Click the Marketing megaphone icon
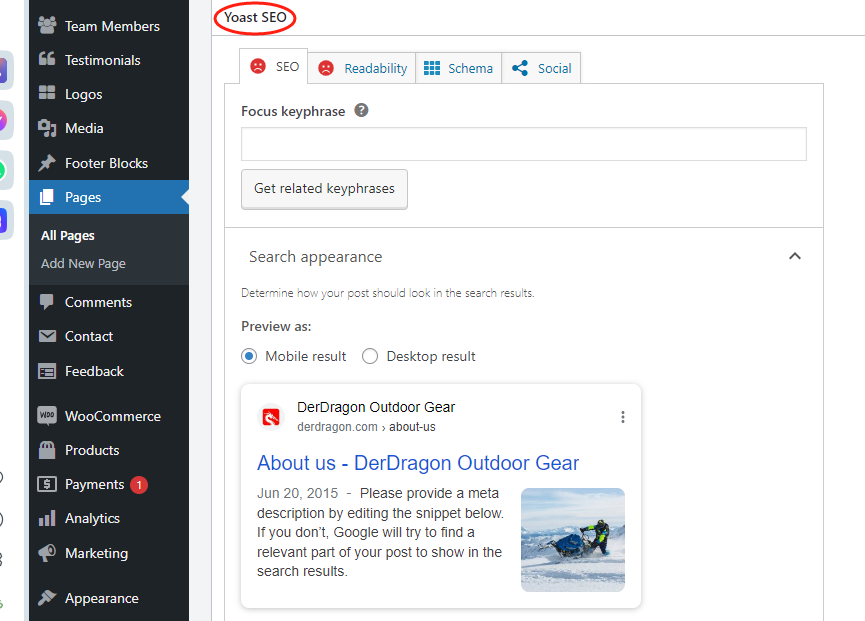865x621 pixels. [47, 553]
